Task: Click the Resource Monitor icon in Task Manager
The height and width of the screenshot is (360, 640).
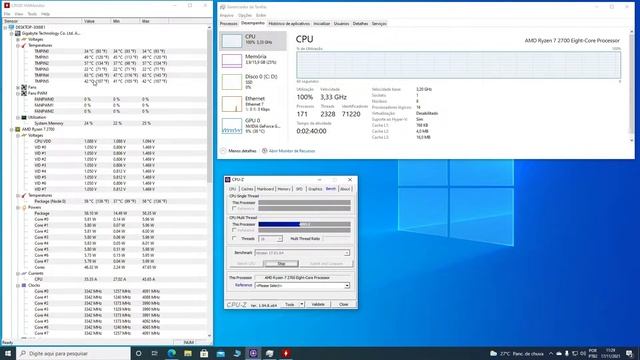Action: coord(264,151)
